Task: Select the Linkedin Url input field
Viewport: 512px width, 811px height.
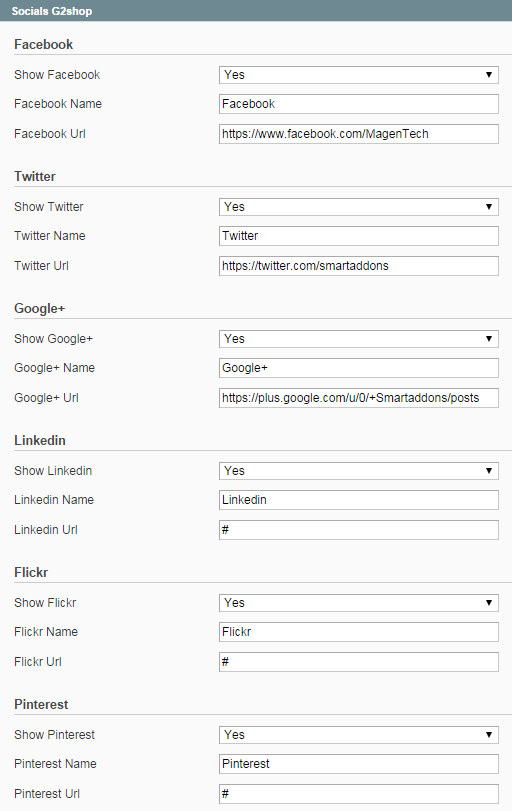Action: click(x=358, y=530)
